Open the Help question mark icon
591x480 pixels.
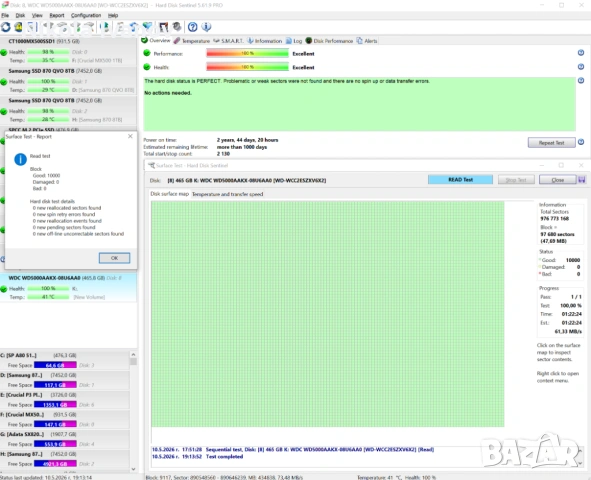tap(192, 27)
